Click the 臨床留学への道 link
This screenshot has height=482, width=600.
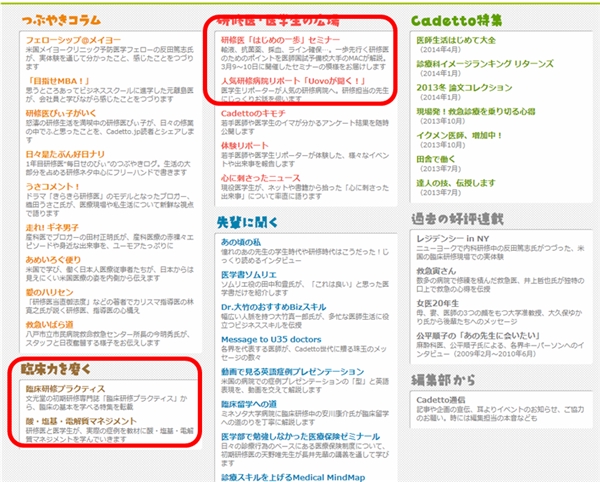click(x=249, y=404)
